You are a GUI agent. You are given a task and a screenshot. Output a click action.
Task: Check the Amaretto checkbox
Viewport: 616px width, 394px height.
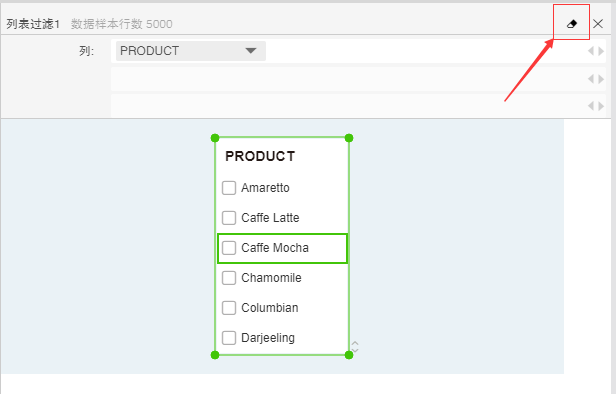coord(229,188)
